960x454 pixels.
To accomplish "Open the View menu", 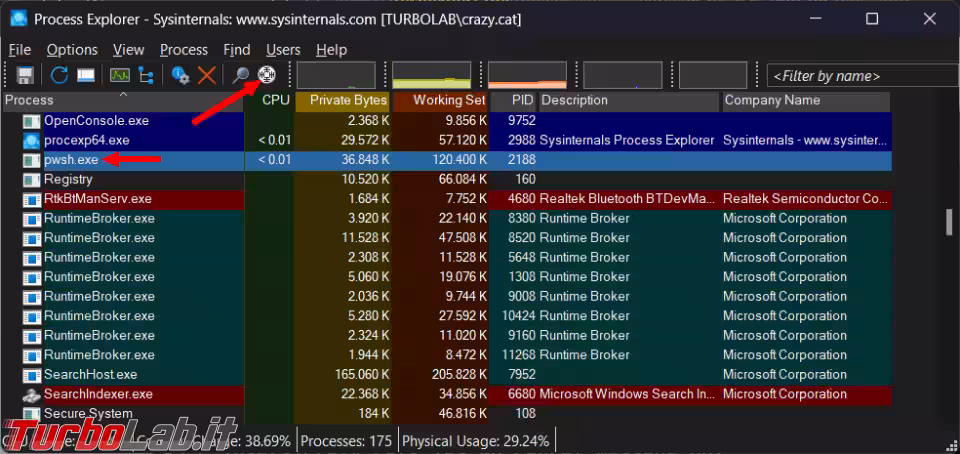I will [x=129, y=50].
